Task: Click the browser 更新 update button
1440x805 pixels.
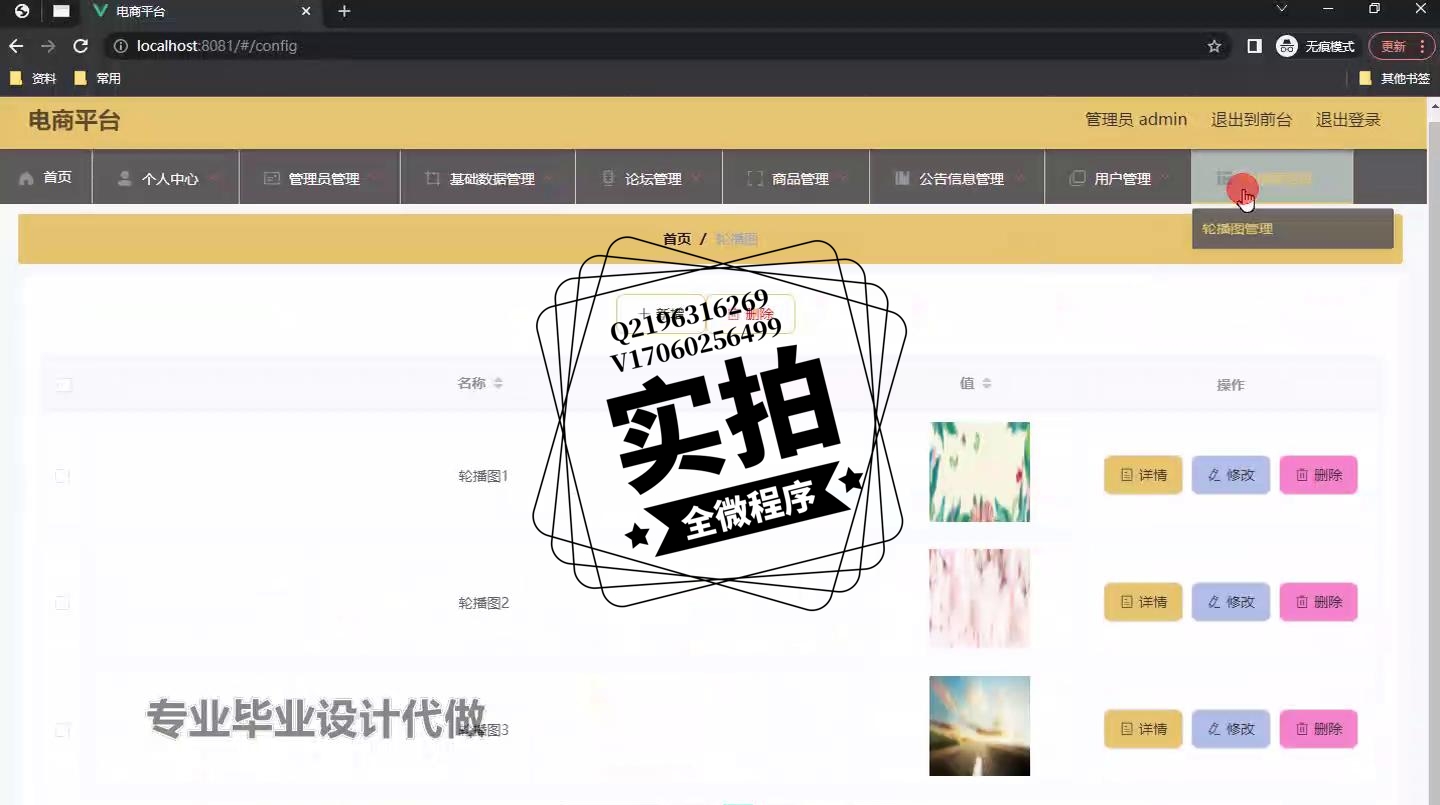Action: click(x=1401, y=46)
